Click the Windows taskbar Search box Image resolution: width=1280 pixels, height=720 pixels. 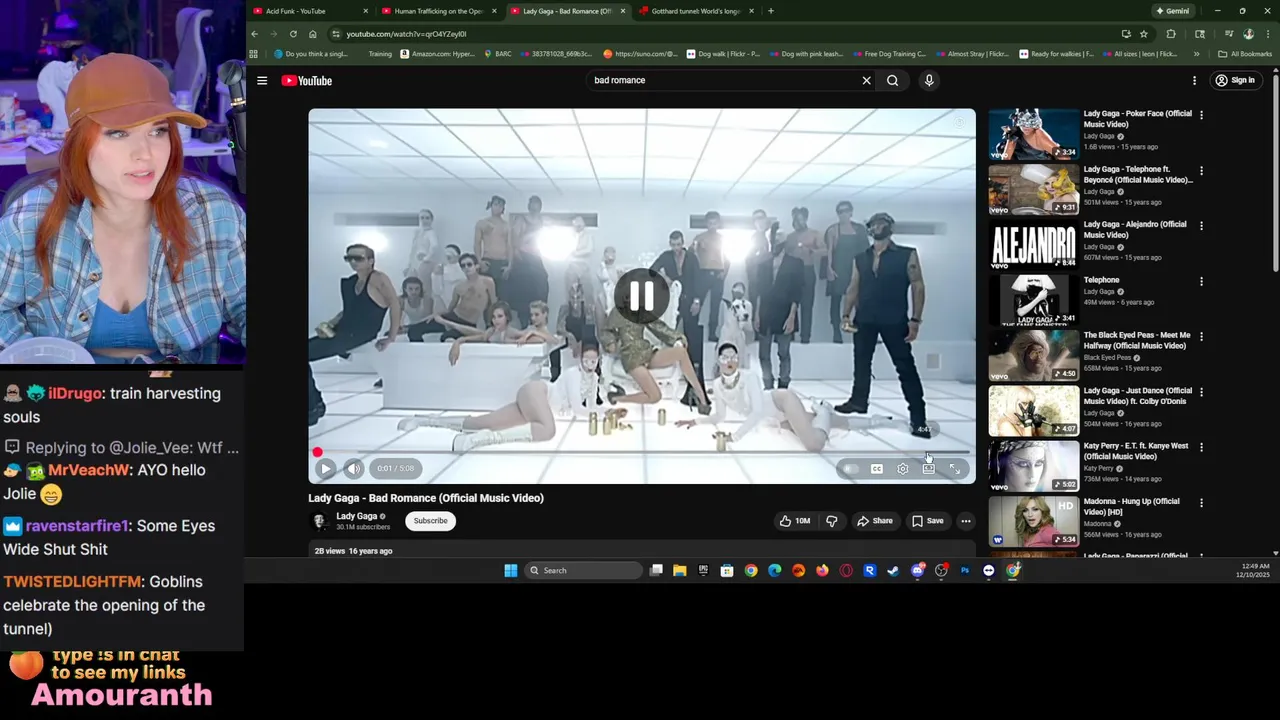[x=585, y=570]
